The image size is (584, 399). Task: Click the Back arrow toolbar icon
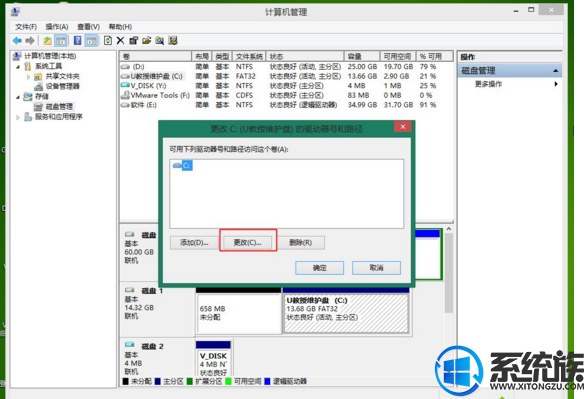click(x=17, y=41)
